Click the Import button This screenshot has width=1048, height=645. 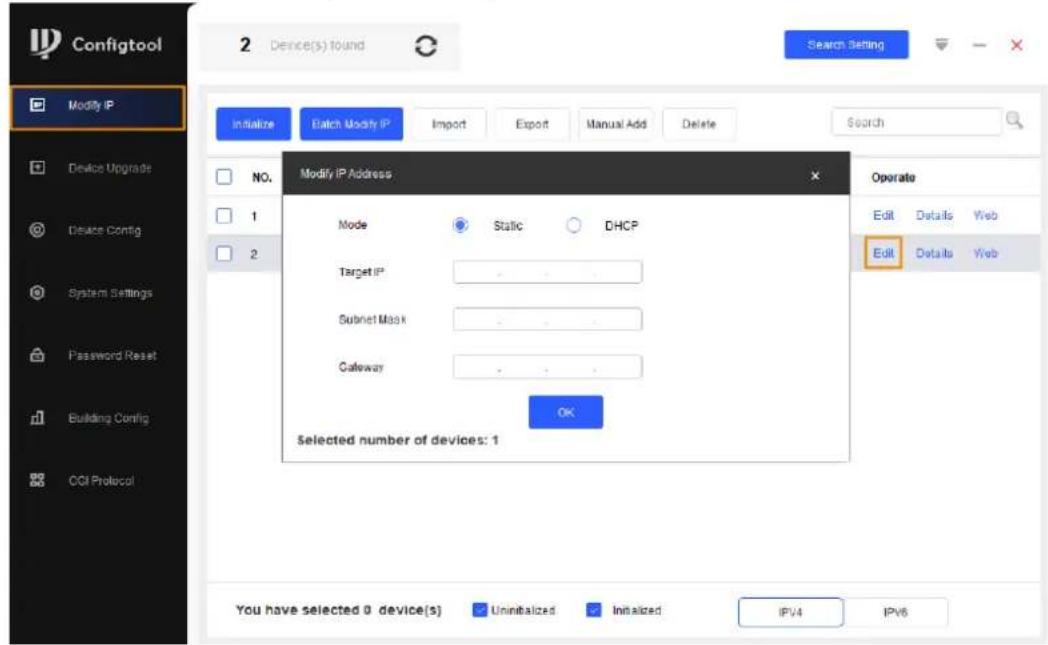[x=449, y=124]
